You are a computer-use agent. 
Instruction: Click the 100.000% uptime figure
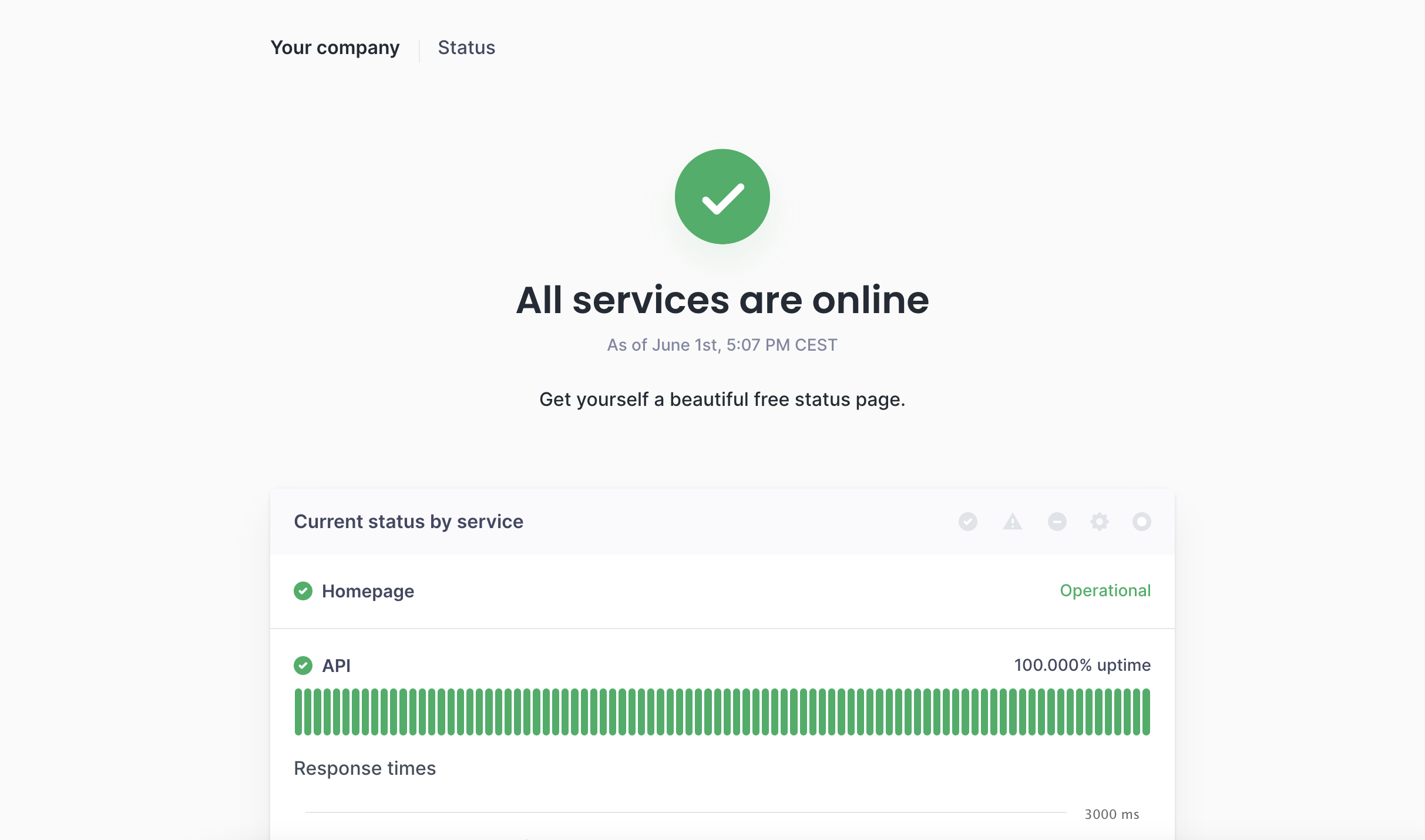point(1082,665)
